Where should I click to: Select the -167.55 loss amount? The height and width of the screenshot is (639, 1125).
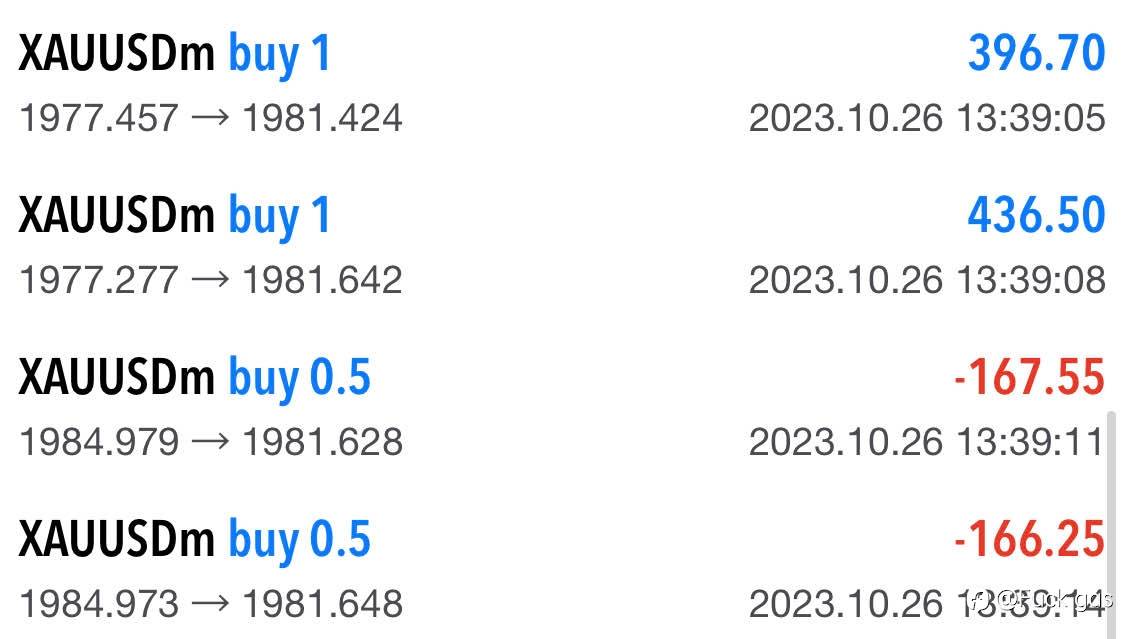(x=1029, y=378)
